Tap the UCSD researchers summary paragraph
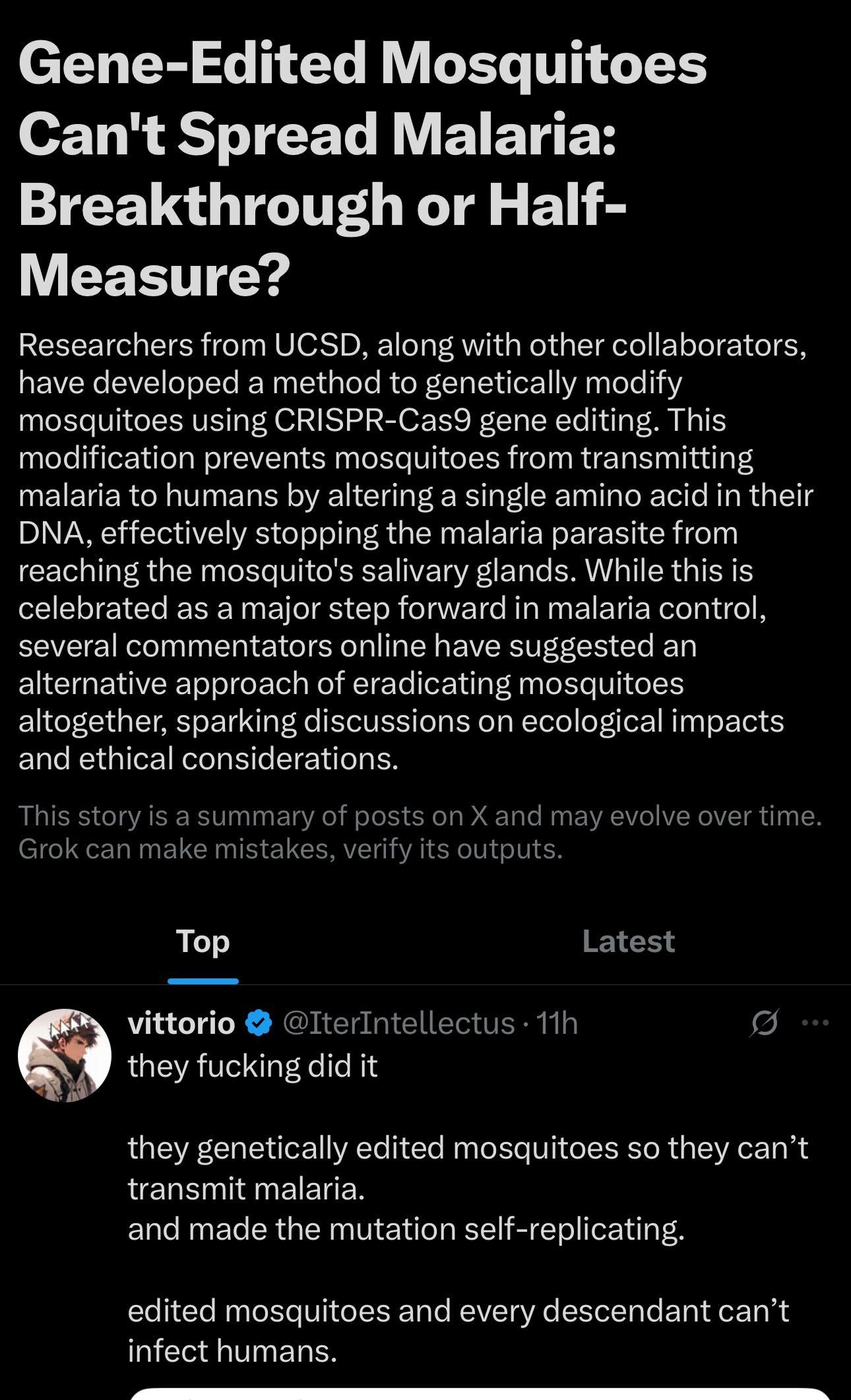Viewport: 851px width, 1400px height. point(416,551)
